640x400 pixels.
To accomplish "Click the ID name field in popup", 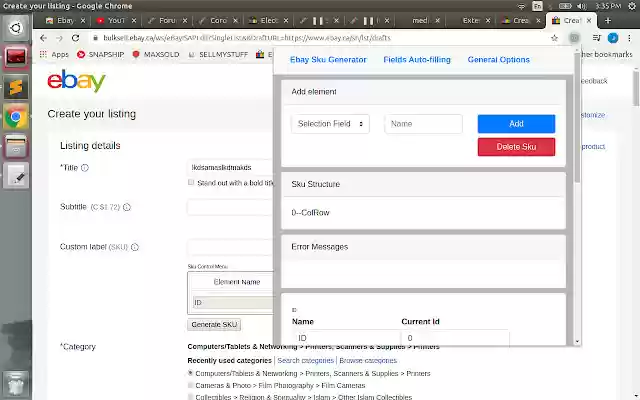I will [346, 338].
